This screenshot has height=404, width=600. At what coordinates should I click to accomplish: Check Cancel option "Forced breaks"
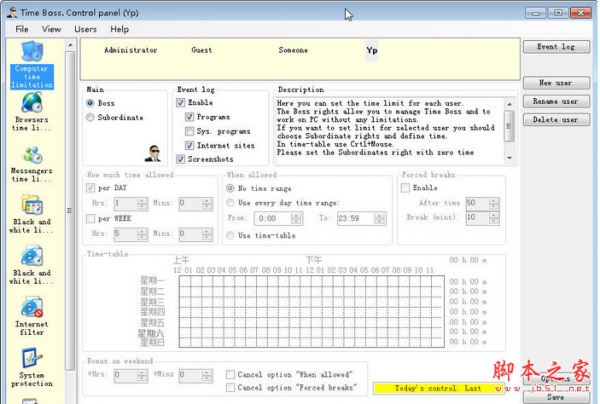pos(230,388)
